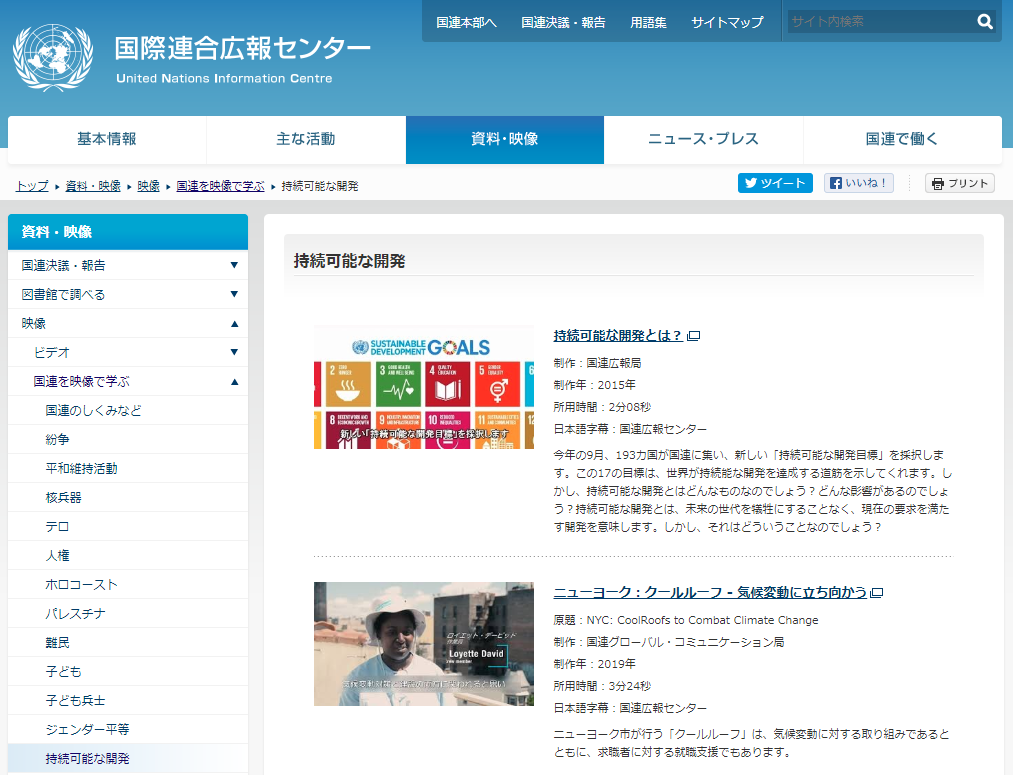The image size is (1013, 775).
Task: Click the UN emblem logo
Action: tap(53, 57)
